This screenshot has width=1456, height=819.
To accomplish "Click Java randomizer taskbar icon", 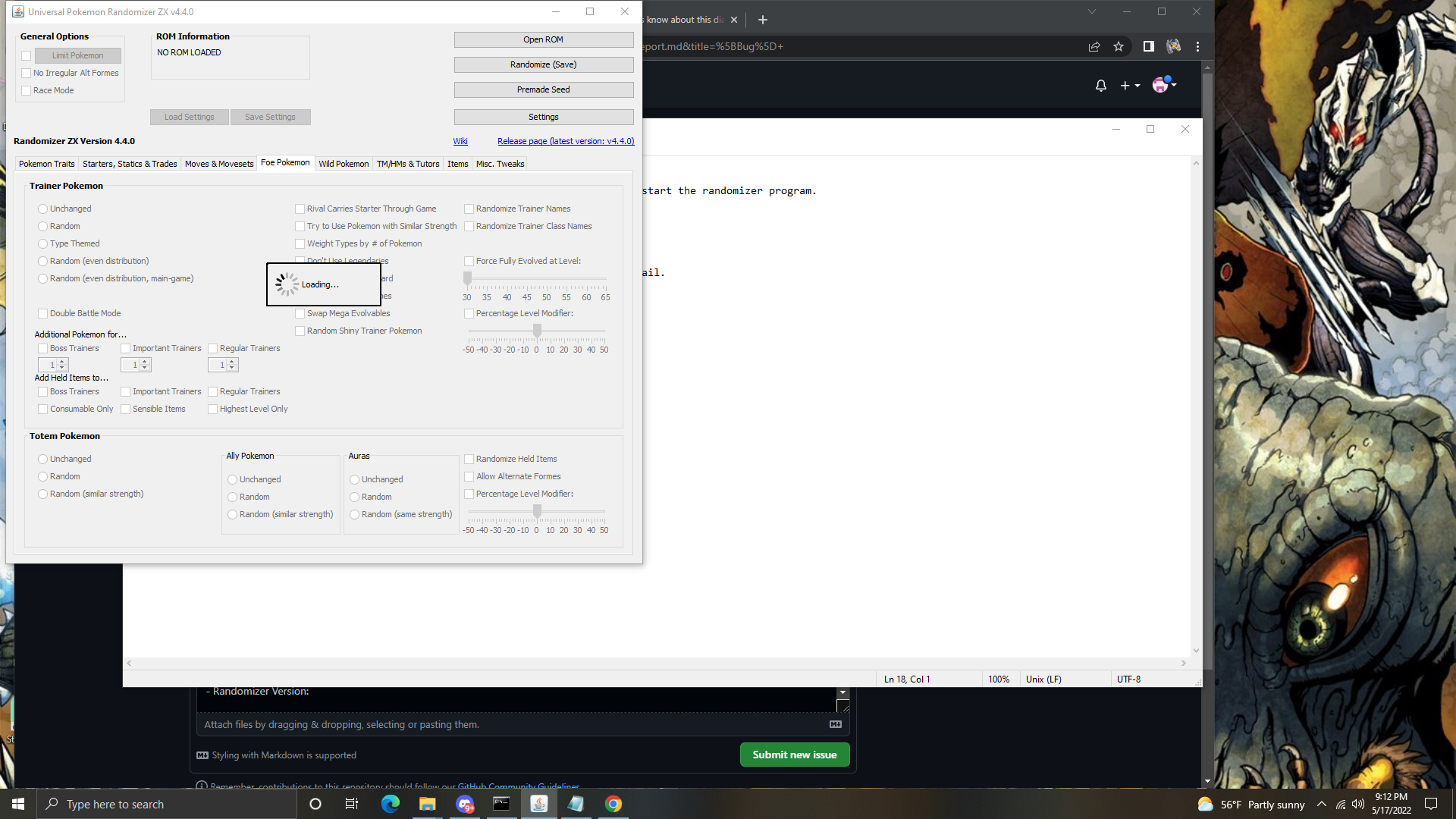I will click(539, 804).
